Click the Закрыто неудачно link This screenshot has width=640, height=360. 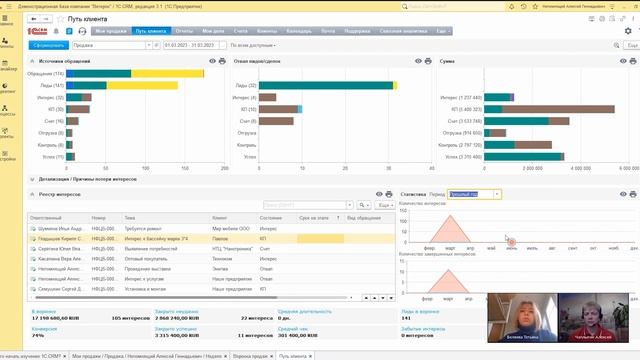click(x=176, y=311)
